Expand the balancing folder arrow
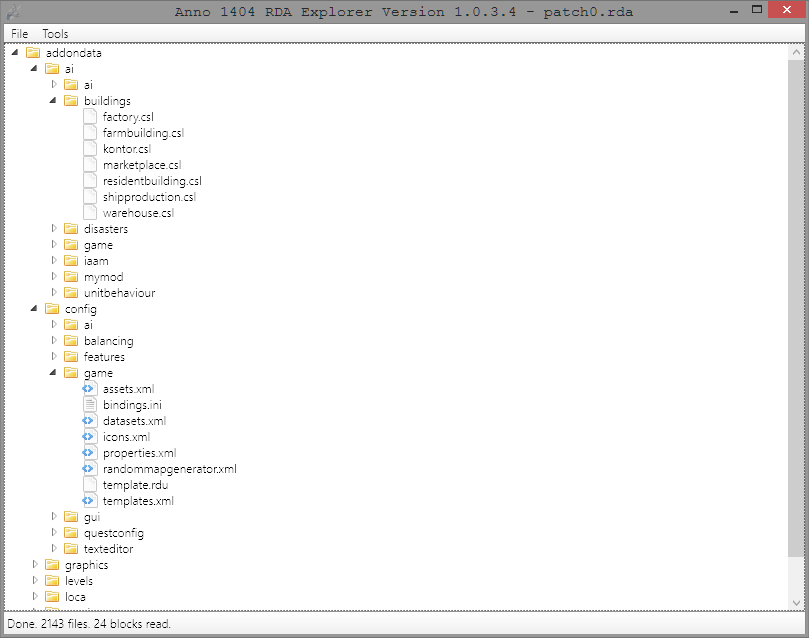 pyautogui.click(x=54, y=340)
